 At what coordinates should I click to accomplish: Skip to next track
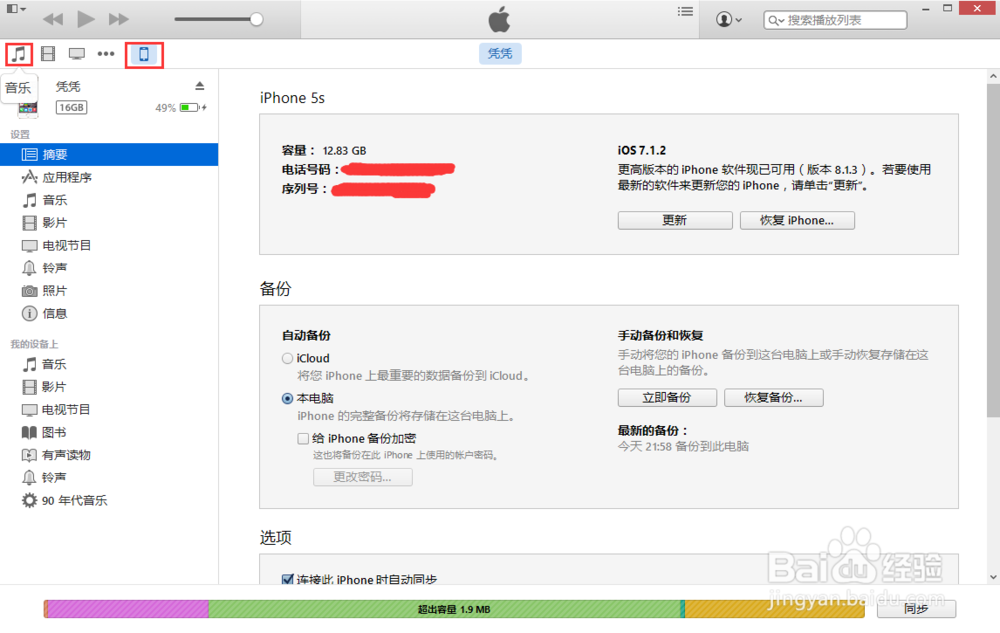[119, 19]
